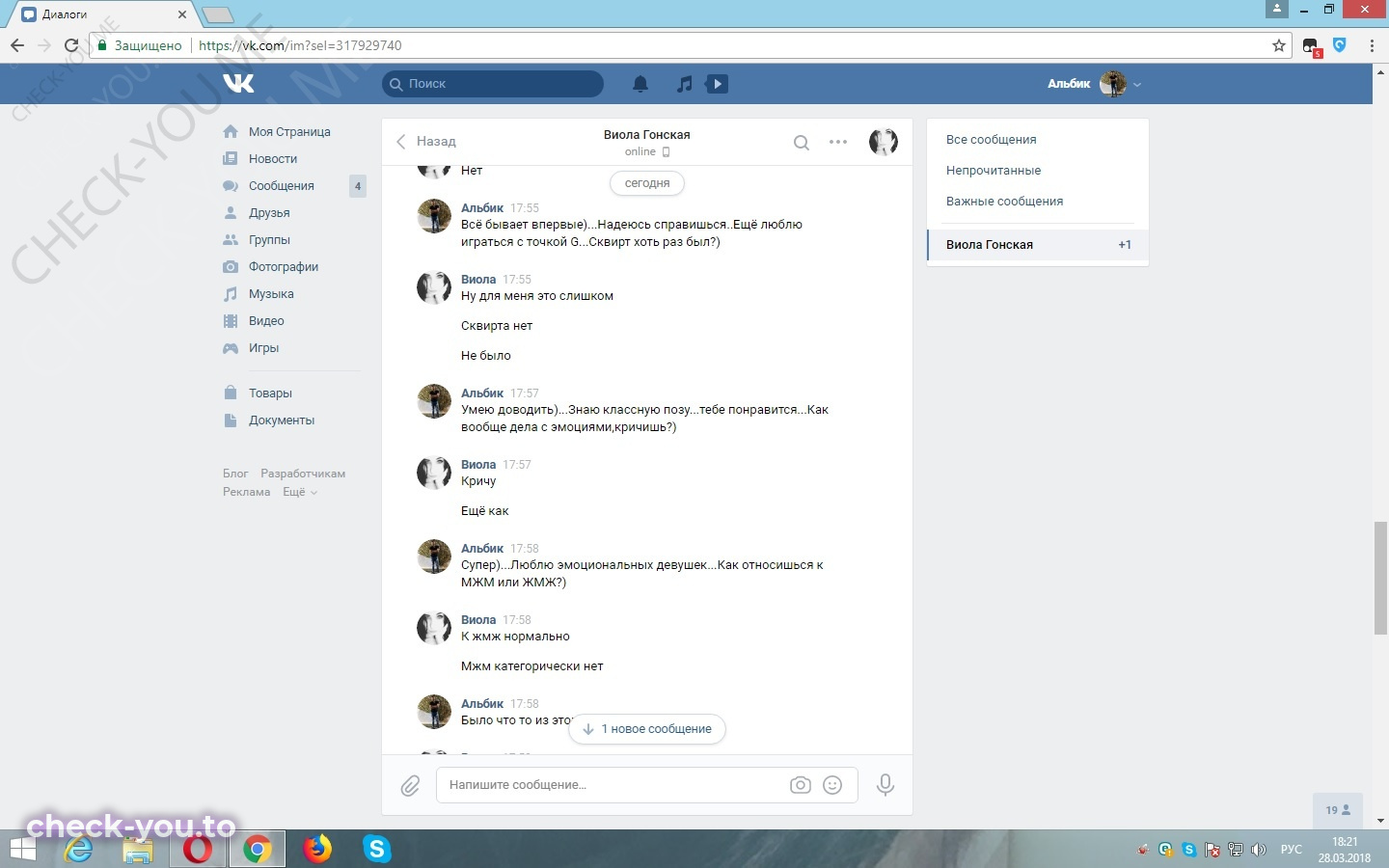1389x868 pixels.
Task: Click the volume icon in the system tray
Action: point(1258,850)
